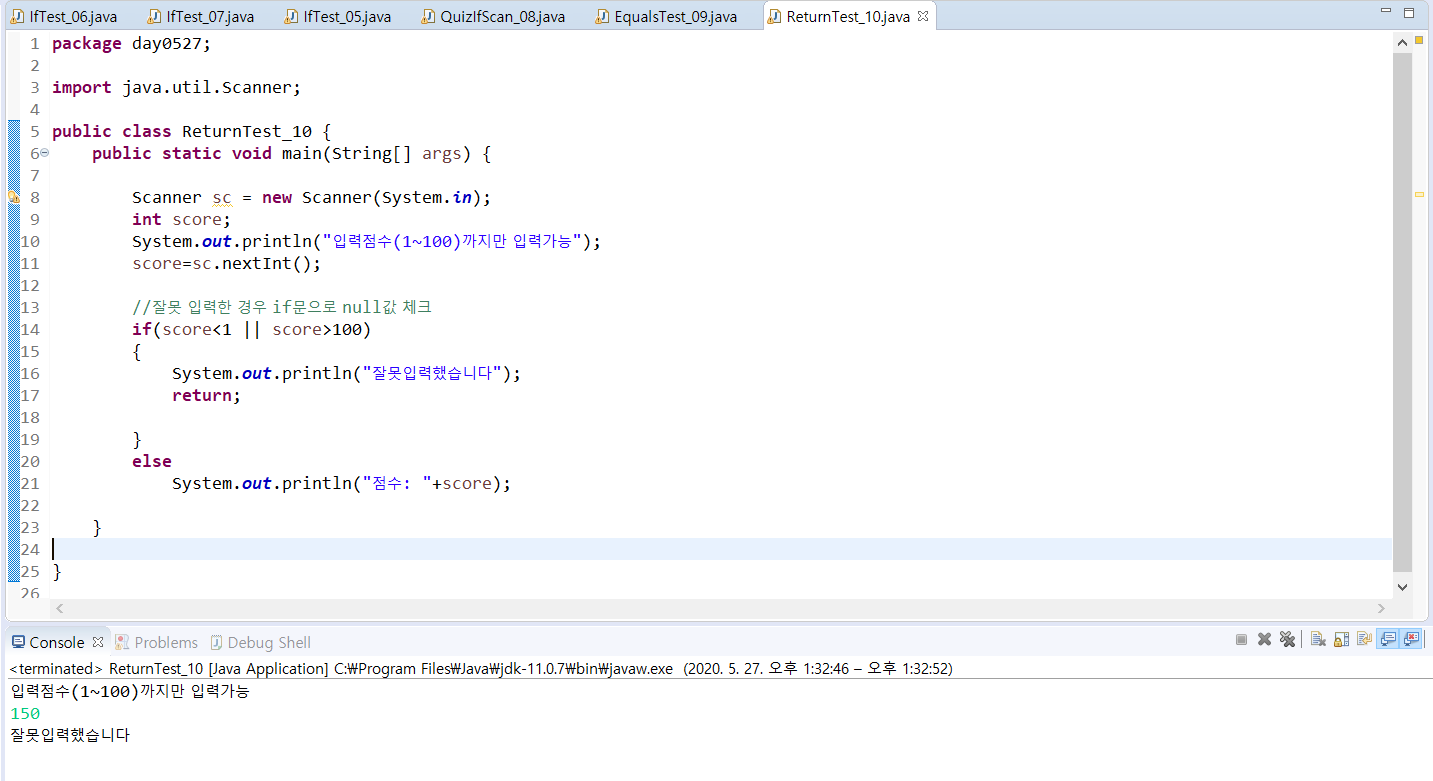Click Remove All Terminated Launches double-X icon
Viewport: 1433px width, 781px height.
(1288, 639)
